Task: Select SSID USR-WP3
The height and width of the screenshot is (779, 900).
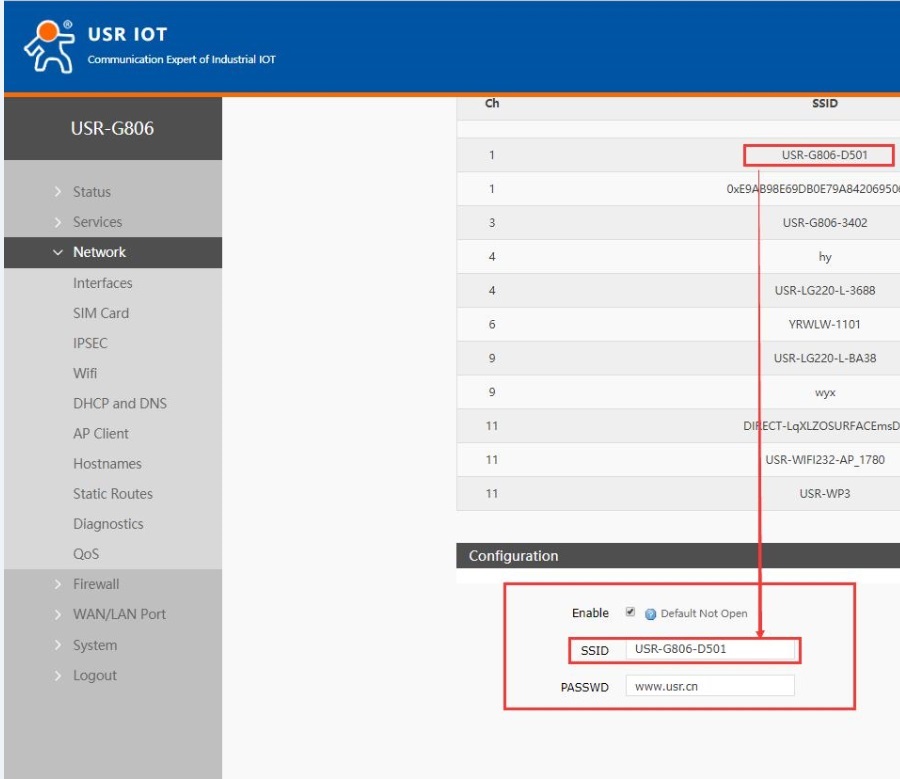Action: [825, 494]
